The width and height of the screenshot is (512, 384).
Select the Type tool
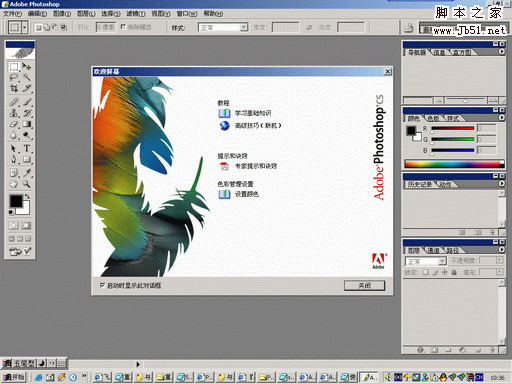point(27,148)
